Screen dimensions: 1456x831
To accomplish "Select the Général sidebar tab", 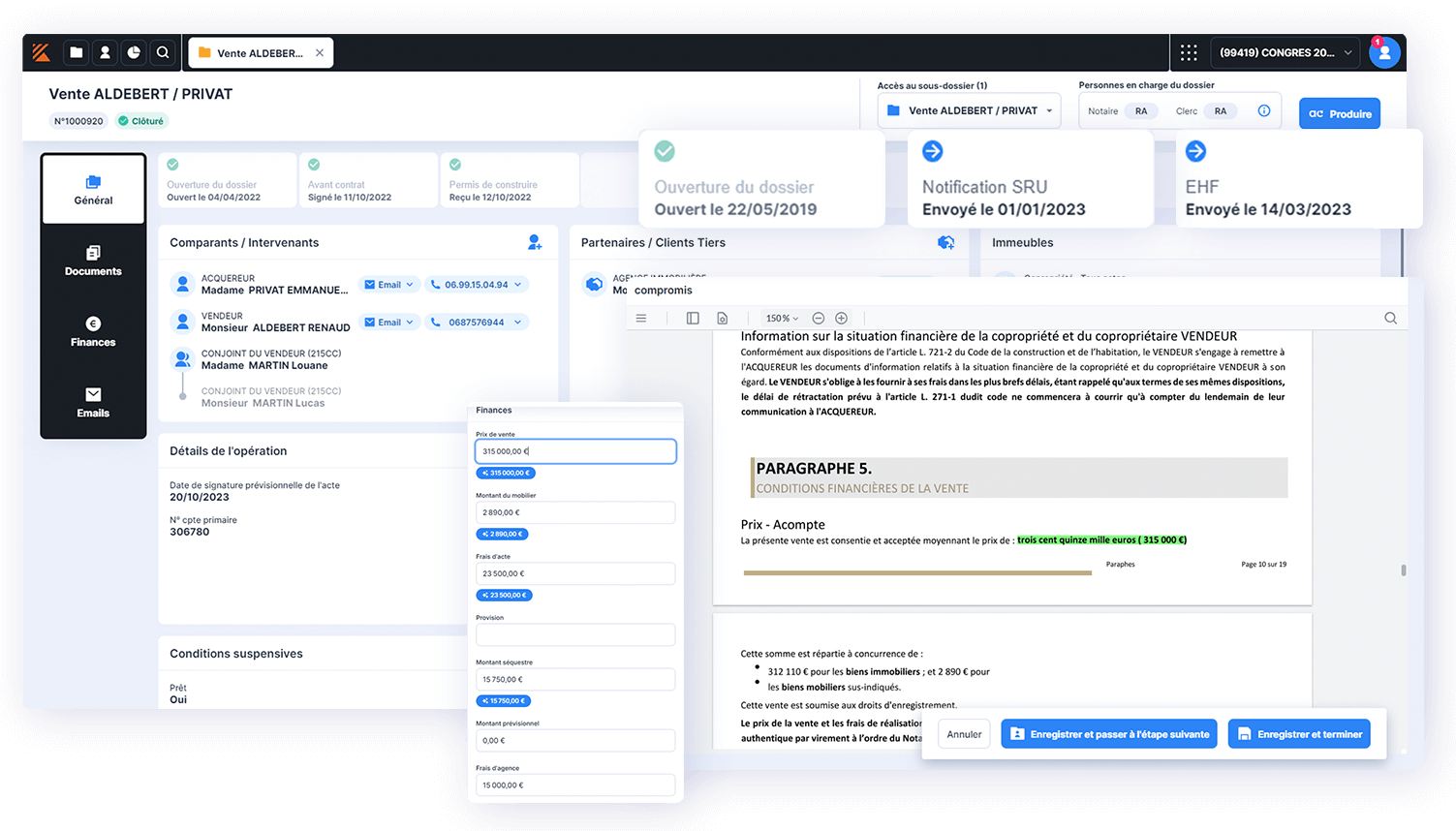I will point(93,190).
